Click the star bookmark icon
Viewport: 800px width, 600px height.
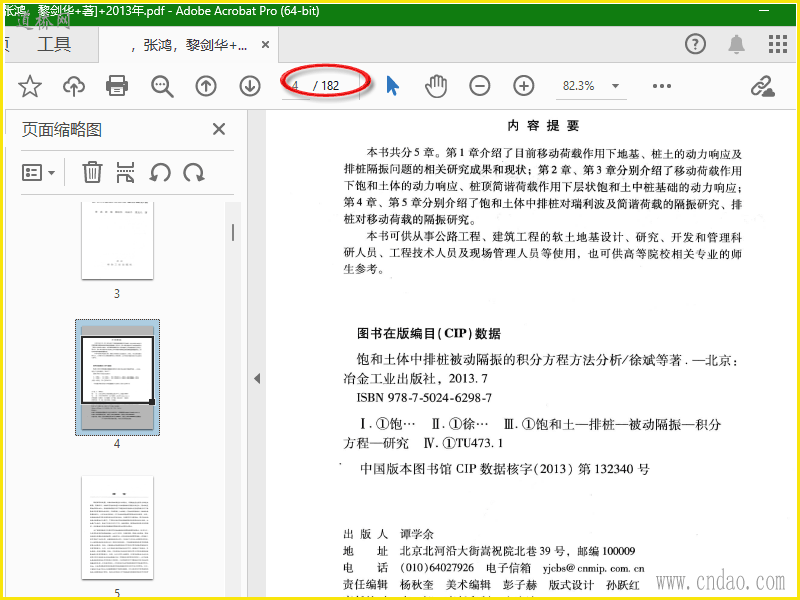[30, 86]
